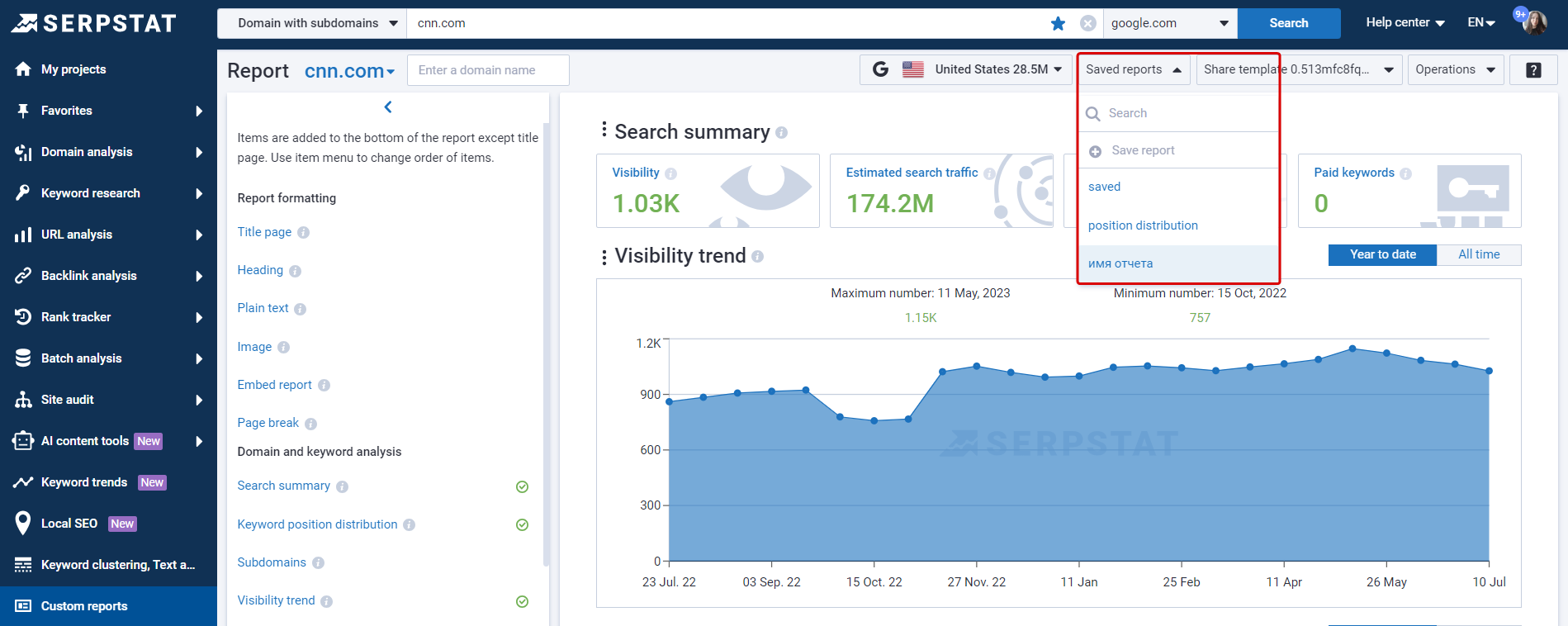1568x626 pixels.
Task: Open google.com search engine dropdown
Action: [x=1170, y=23]
